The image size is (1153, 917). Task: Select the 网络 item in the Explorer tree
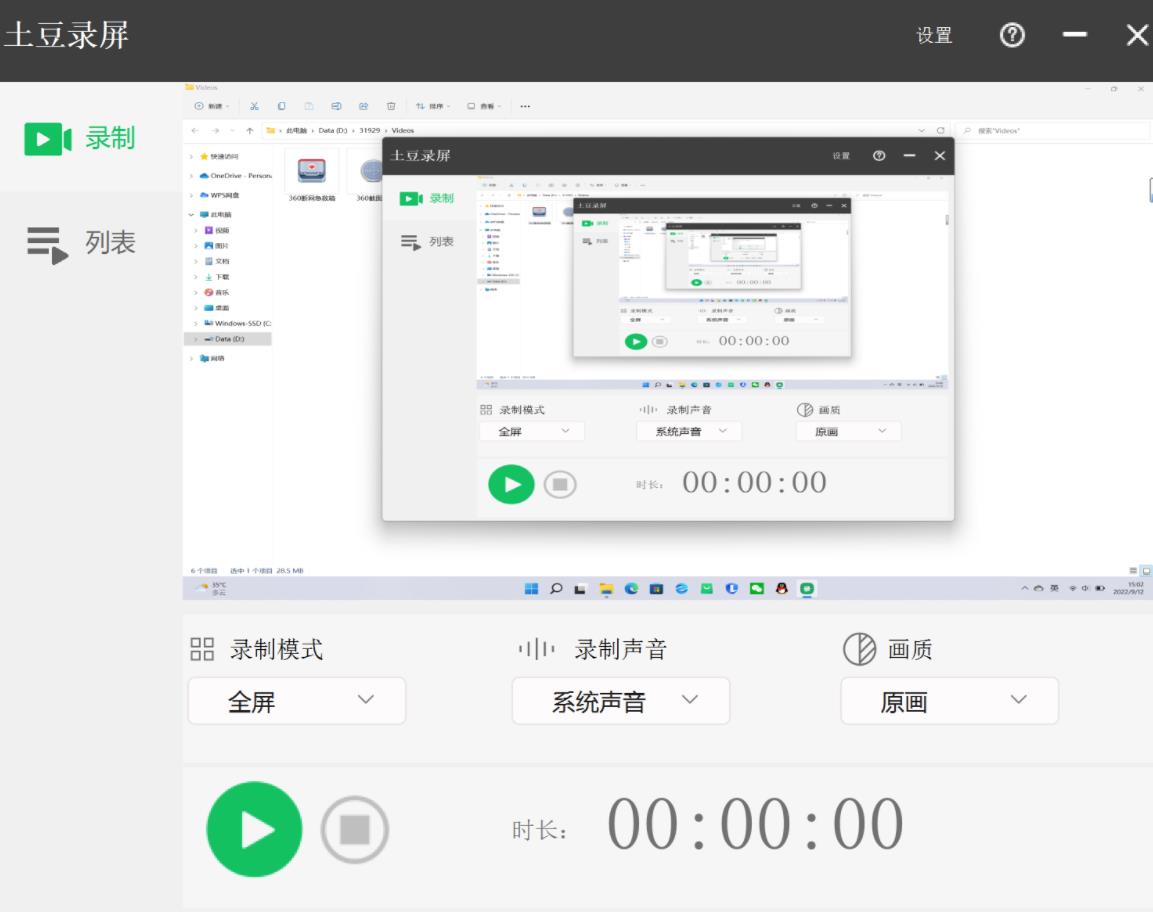coord(212,358)
